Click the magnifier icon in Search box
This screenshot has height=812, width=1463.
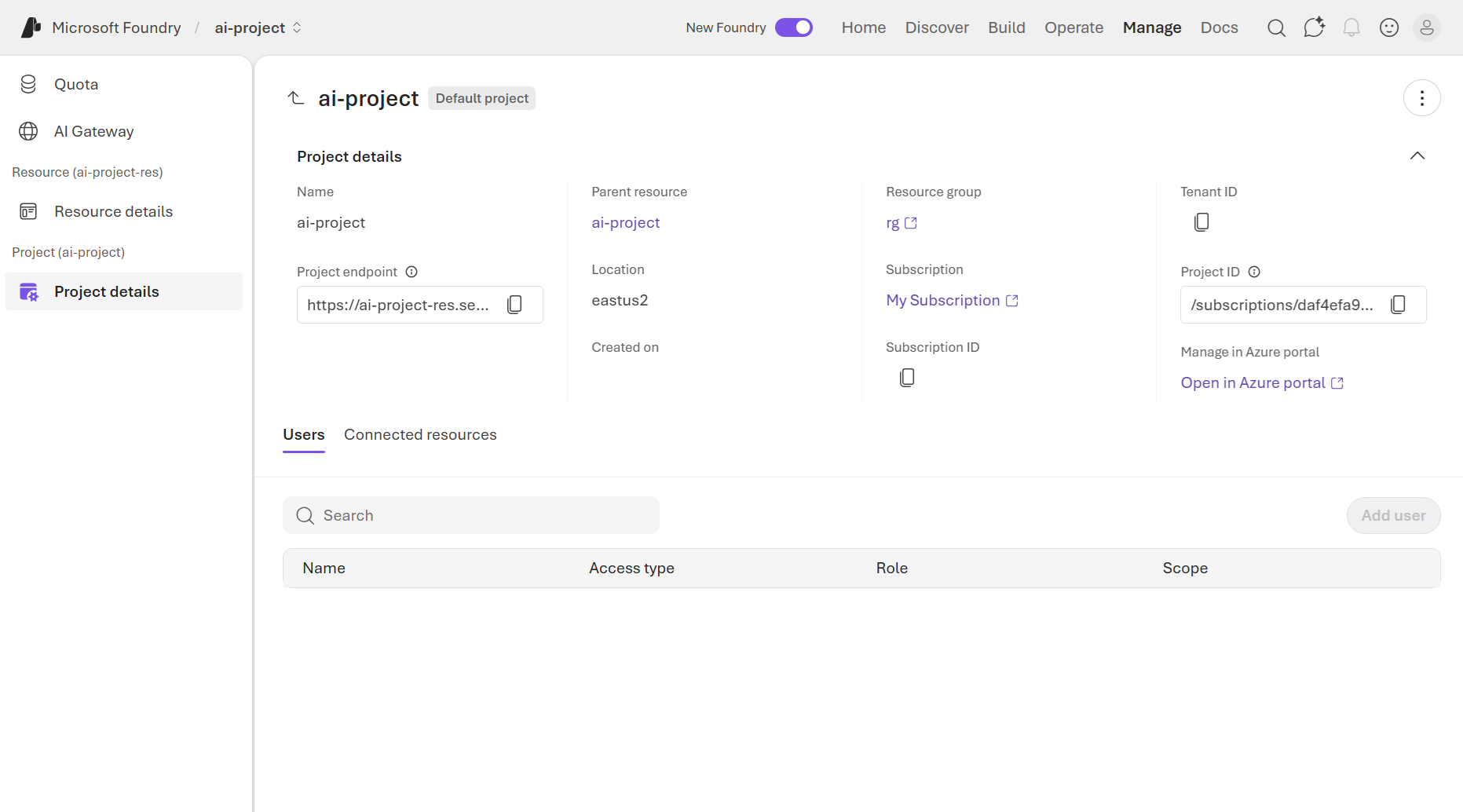click(305, 515)
